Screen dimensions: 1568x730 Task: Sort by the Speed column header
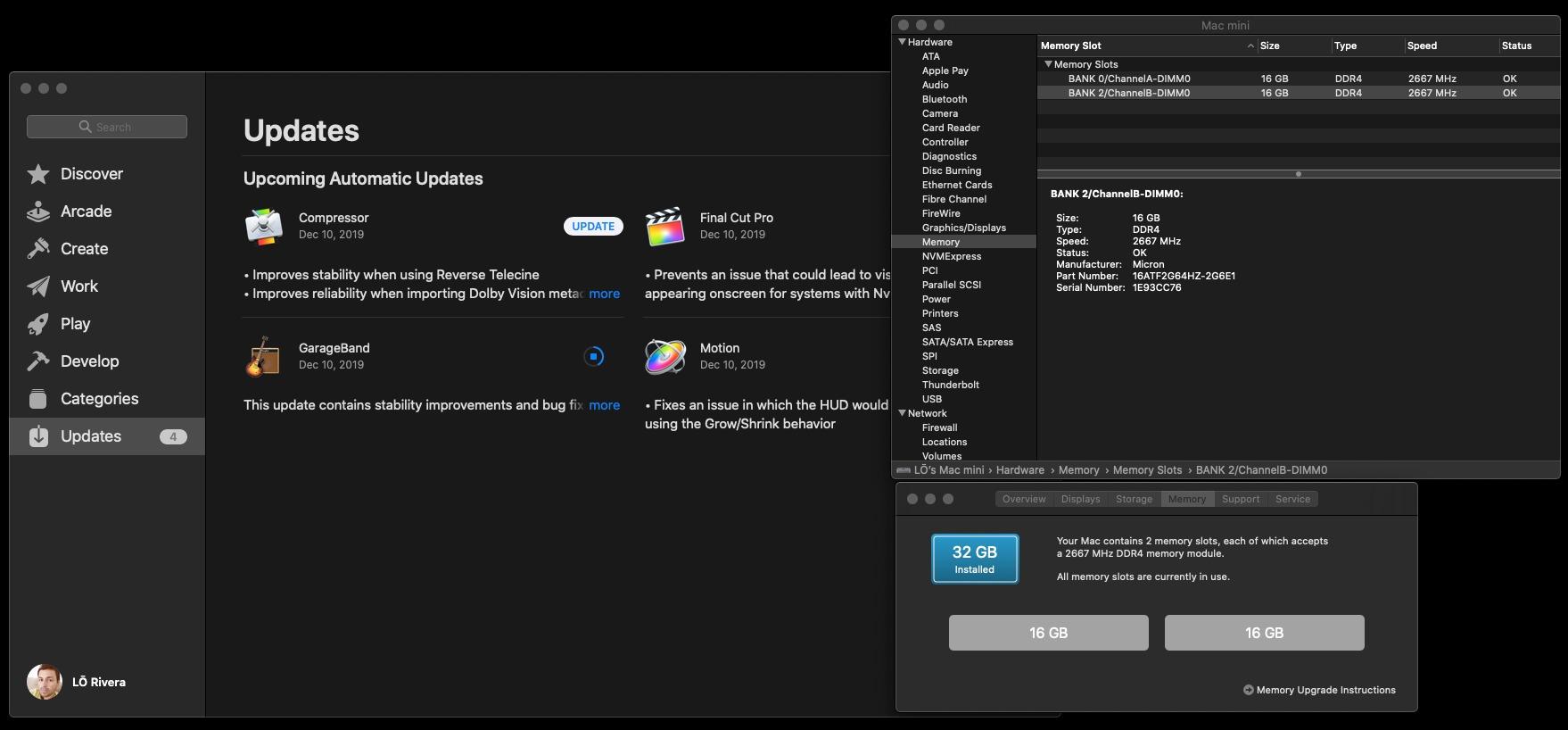click(x=1451, y=46)
